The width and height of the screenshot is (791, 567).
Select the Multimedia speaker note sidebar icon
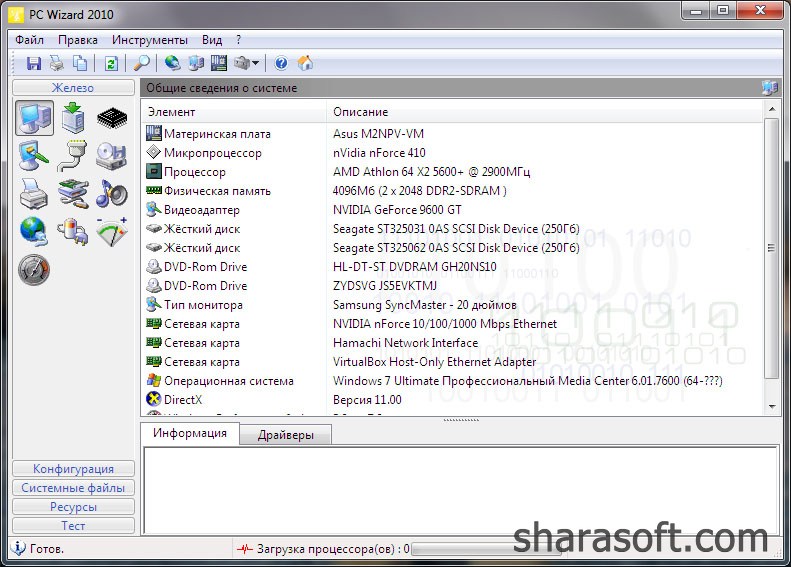coord(111,194)
